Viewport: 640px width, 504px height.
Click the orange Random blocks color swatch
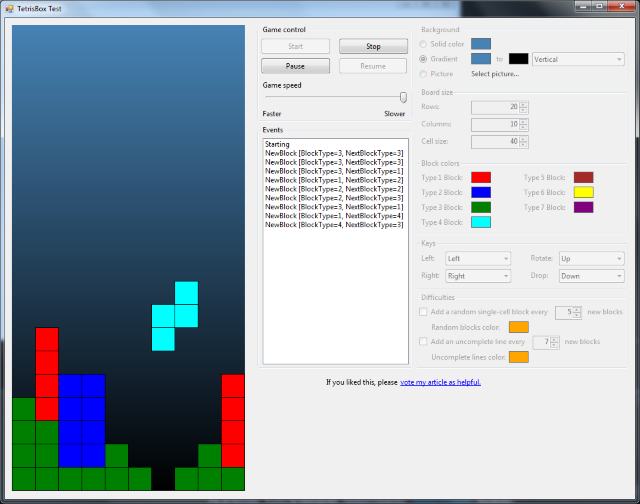click(x=518, y=327)
